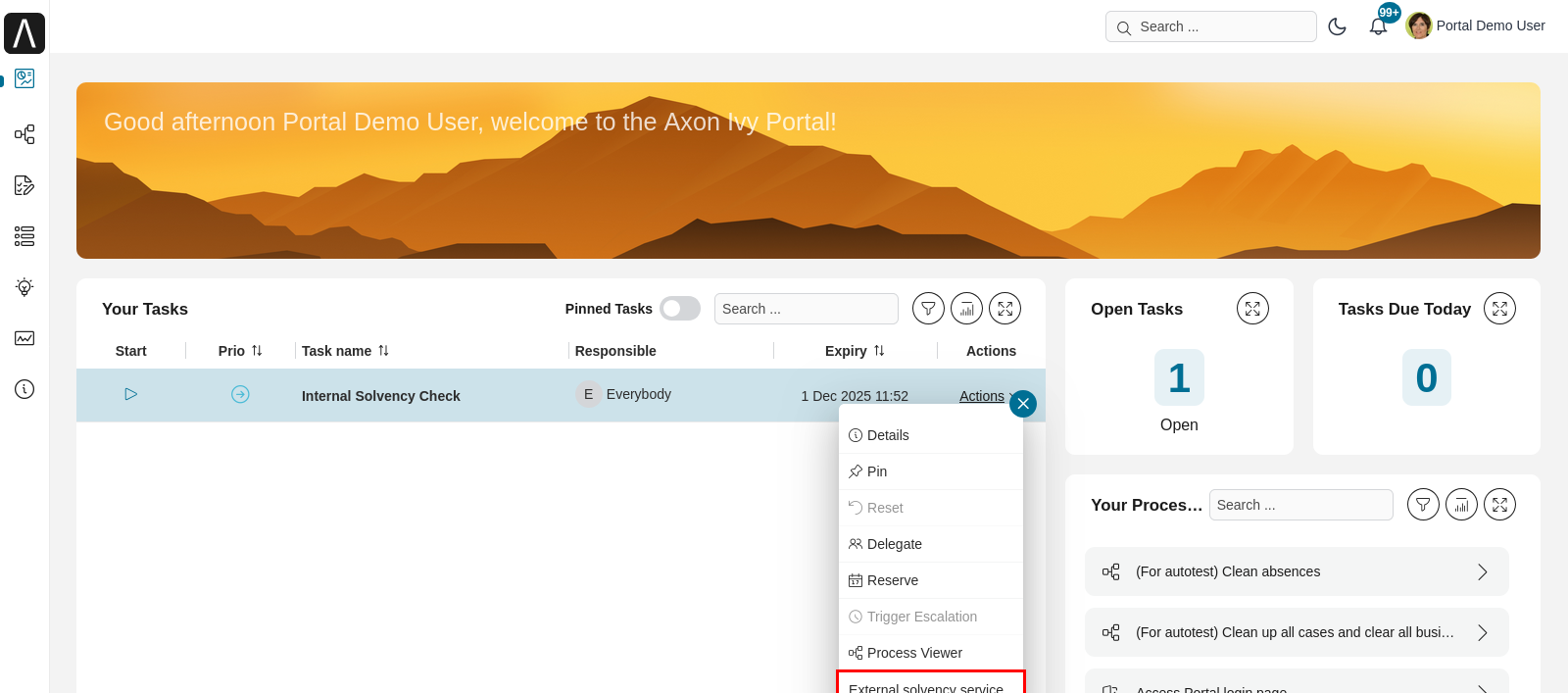Select Delegate from the actions menu

894,544
